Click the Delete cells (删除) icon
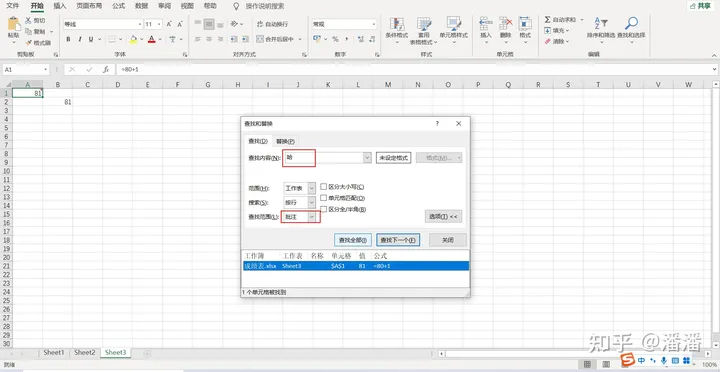Image resolution: width=720 pixels, height=372 pixels. 505,24
